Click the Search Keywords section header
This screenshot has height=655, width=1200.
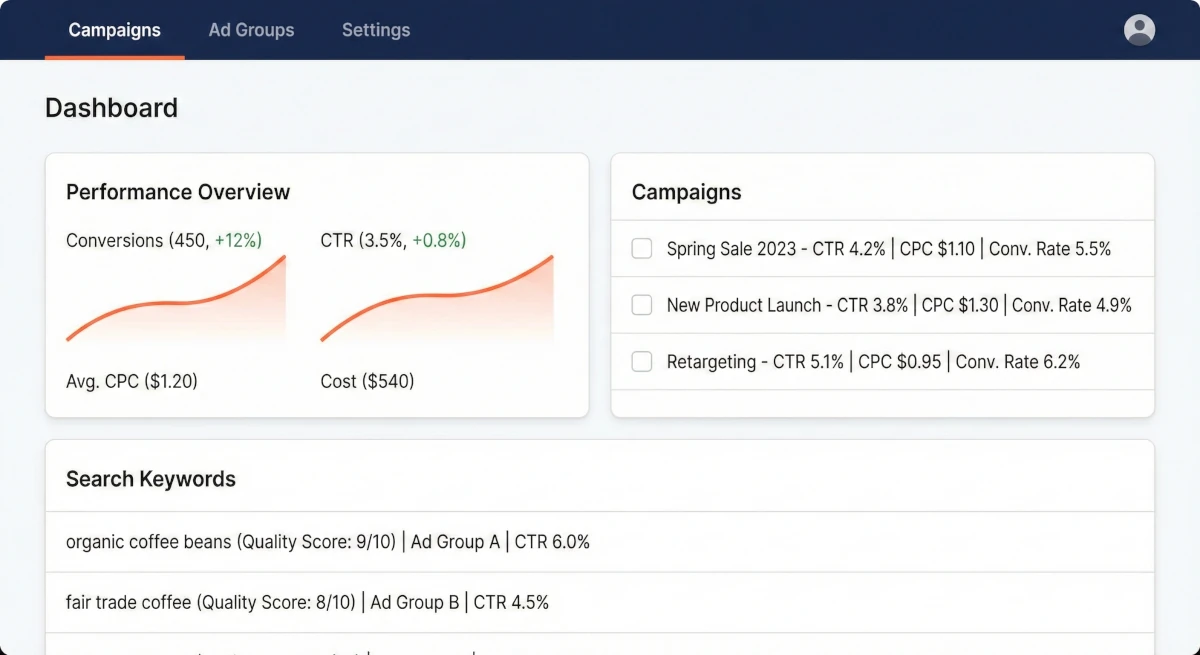[150, 479]
